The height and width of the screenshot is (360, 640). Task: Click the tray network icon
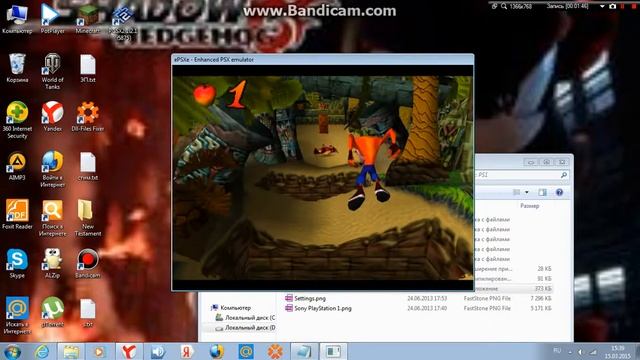[x=593, y=352]
